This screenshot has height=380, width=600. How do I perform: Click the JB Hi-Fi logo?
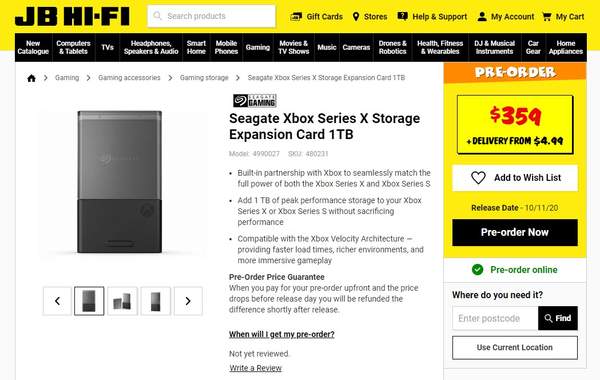(72, 16)
